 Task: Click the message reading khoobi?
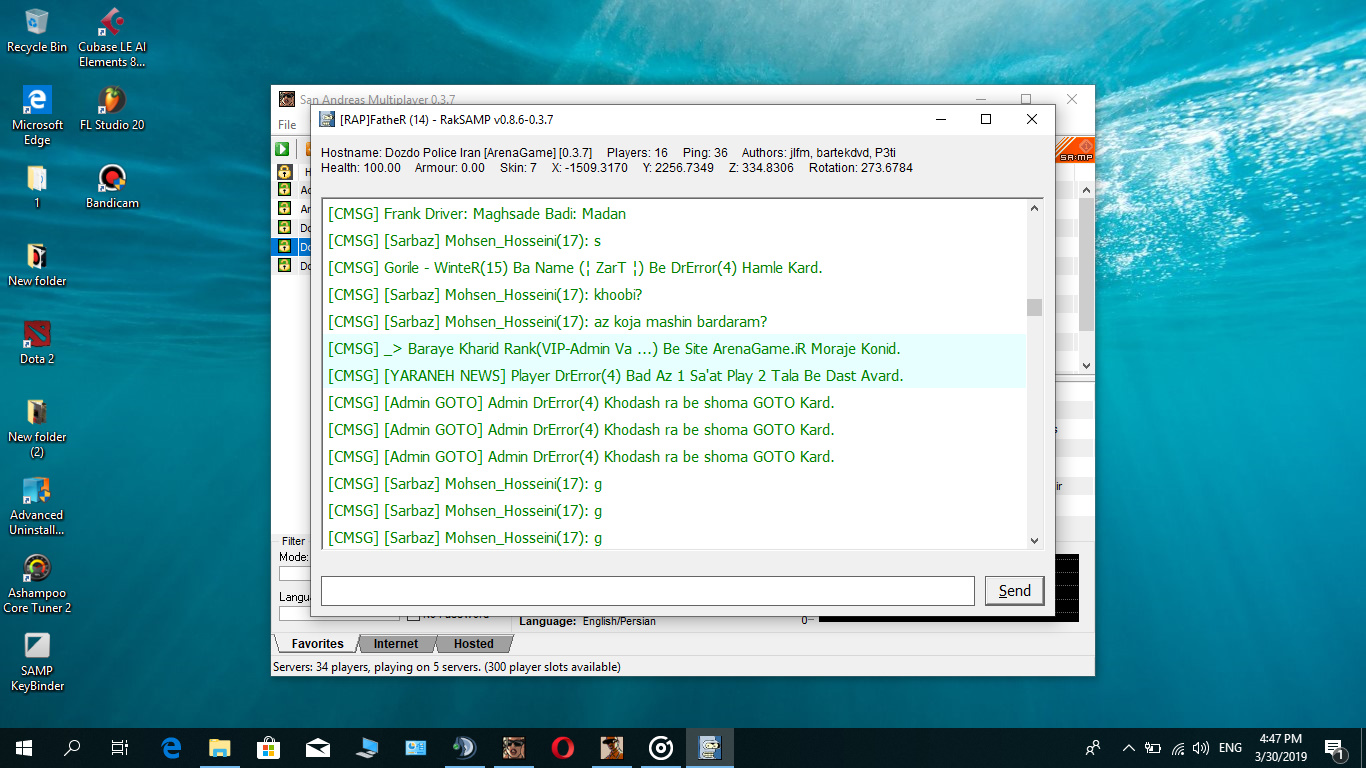(485, 295)
